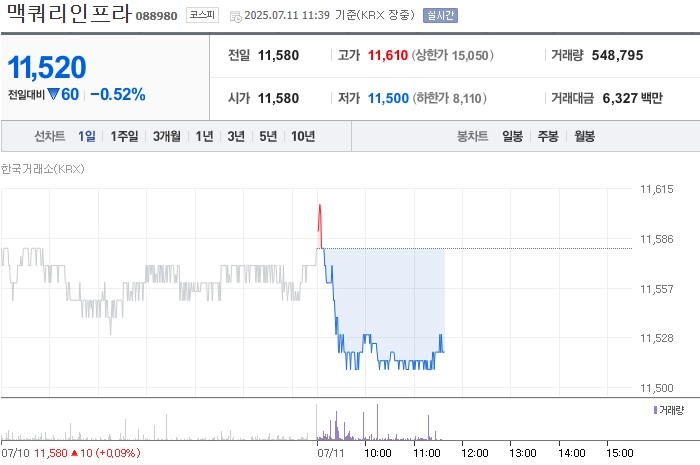The width and height of the screenshot is (700, 465).
Task: Click stock code 088980
Action: tap(156, 16)
